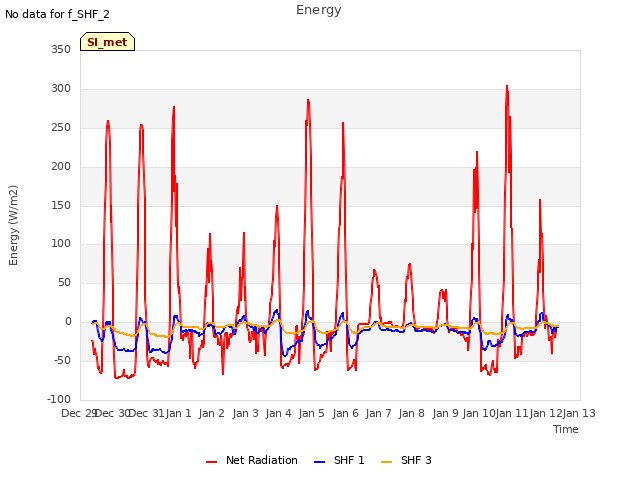Viewport: 640px width, 480px height.
Task: Click the Jan 11 x-axis date label
Action: (x=512, y=413)
